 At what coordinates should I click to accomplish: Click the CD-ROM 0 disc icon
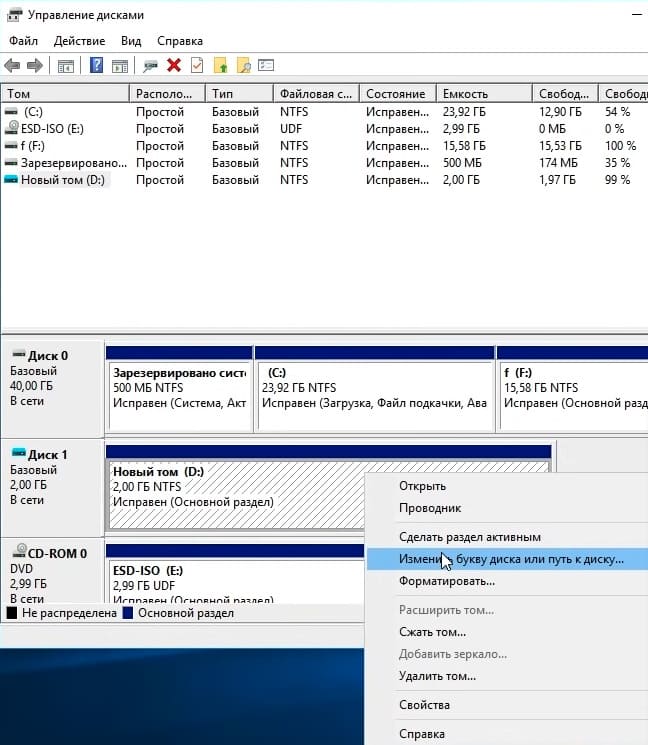[x=19, y=551]
